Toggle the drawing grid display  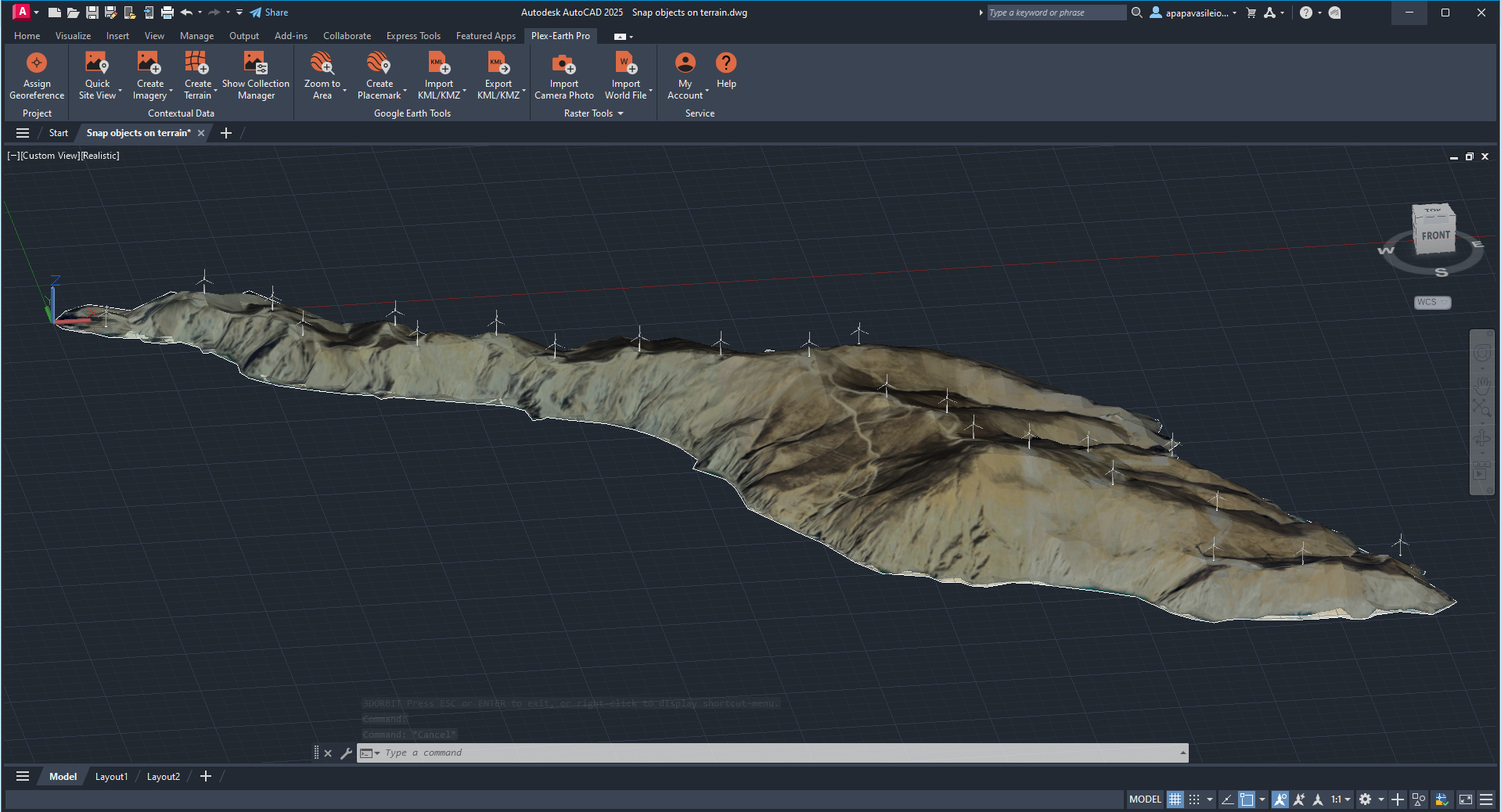tap(1175, 799)
